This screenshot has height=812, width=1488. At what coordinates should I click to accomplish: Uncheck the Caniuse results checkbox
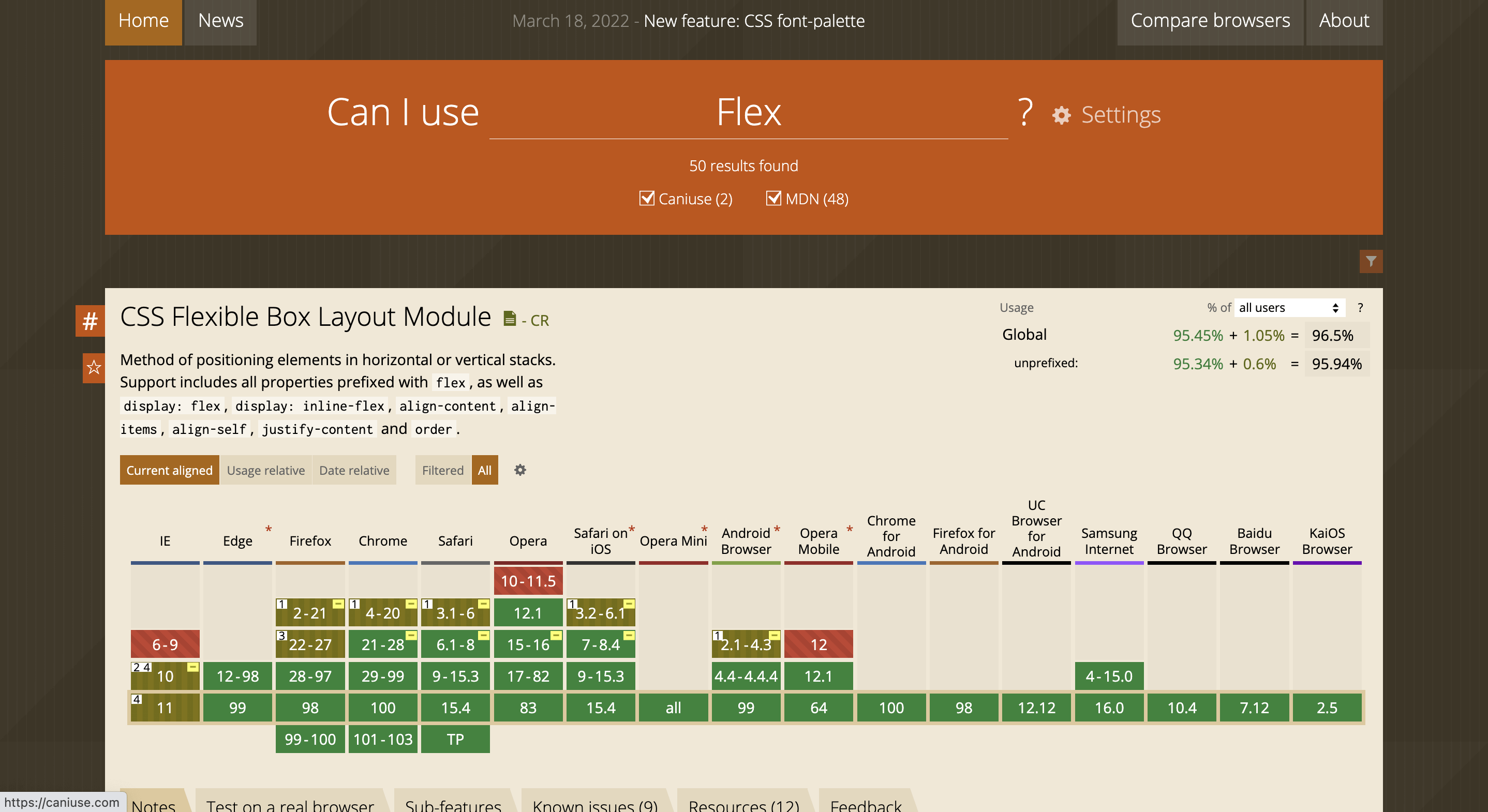647,199
